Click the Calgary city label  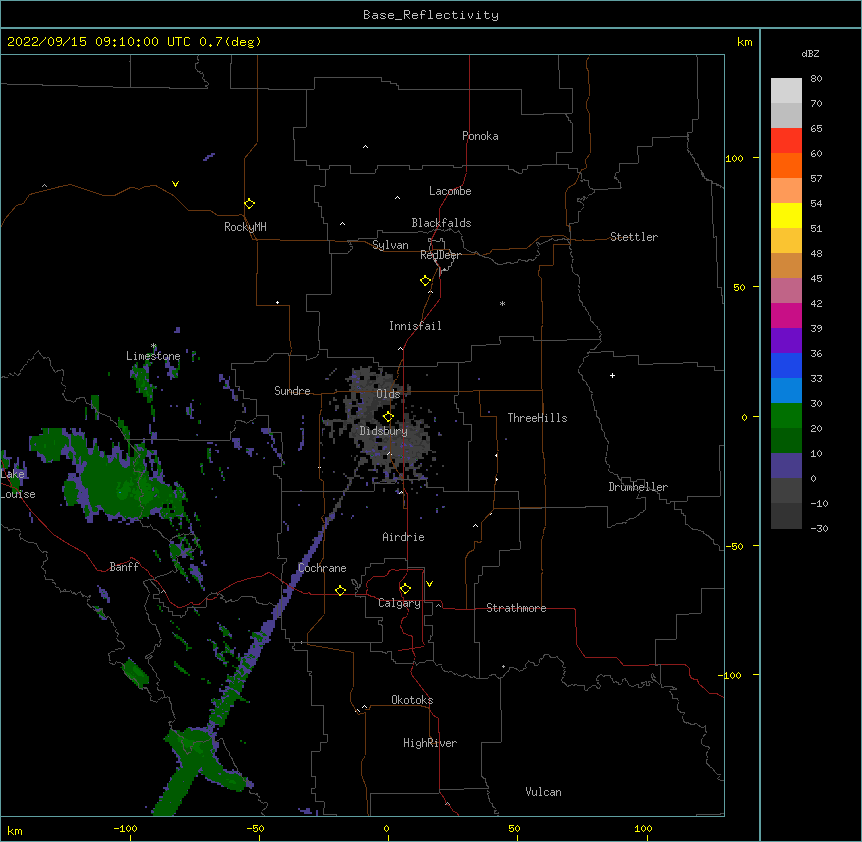399,603
